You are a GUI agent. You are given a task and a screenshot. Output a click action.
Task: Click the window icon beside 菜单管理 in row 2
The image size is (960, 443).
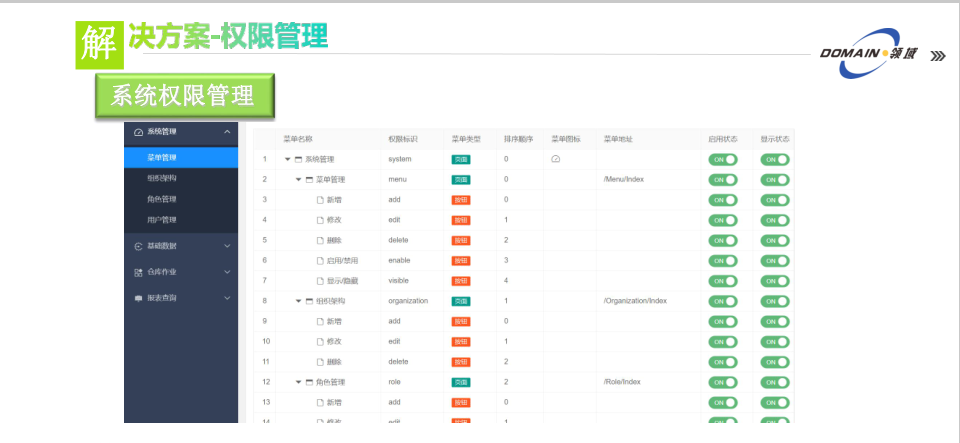[x=309, y=180]
